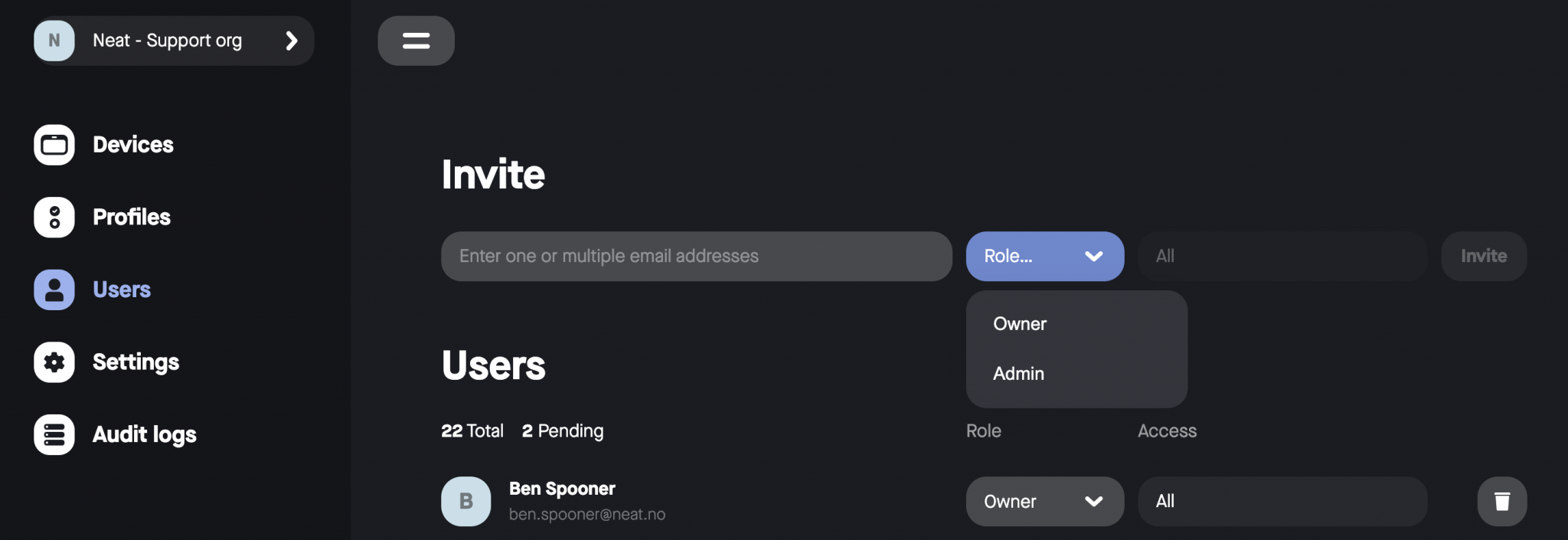Open Audit logs using the stacked-list icon
The width and height of the screenshot is (1568, 540).
click(x=54, y=434)
